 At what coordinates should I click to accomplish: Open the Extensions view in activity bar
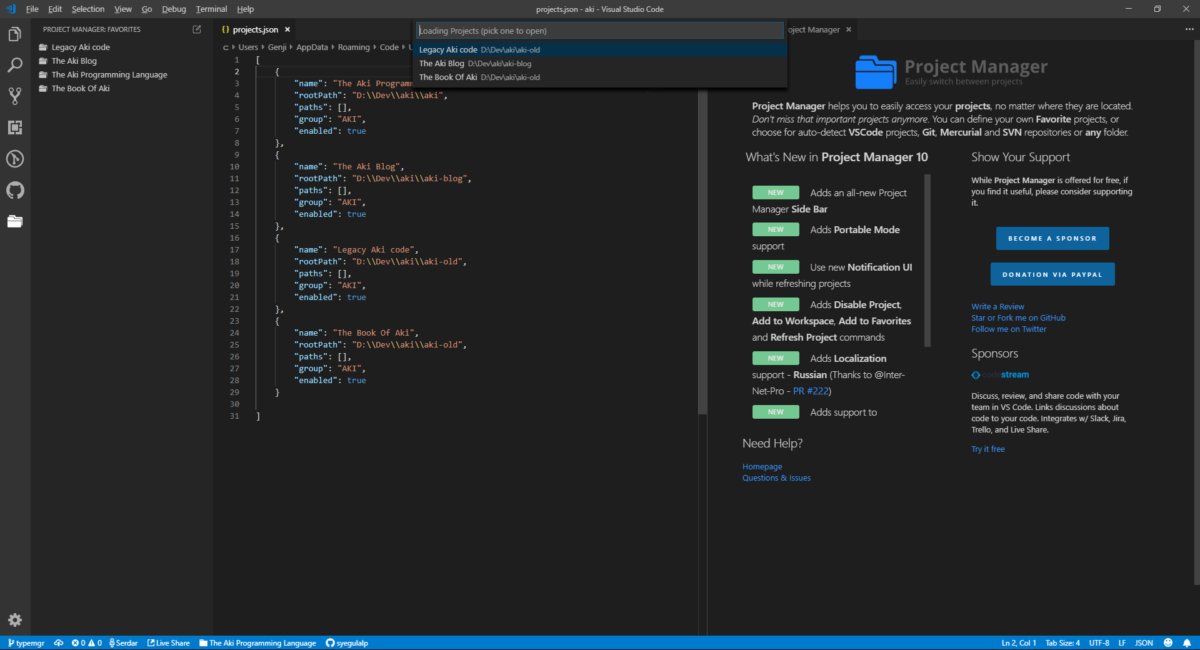(15, 127)
